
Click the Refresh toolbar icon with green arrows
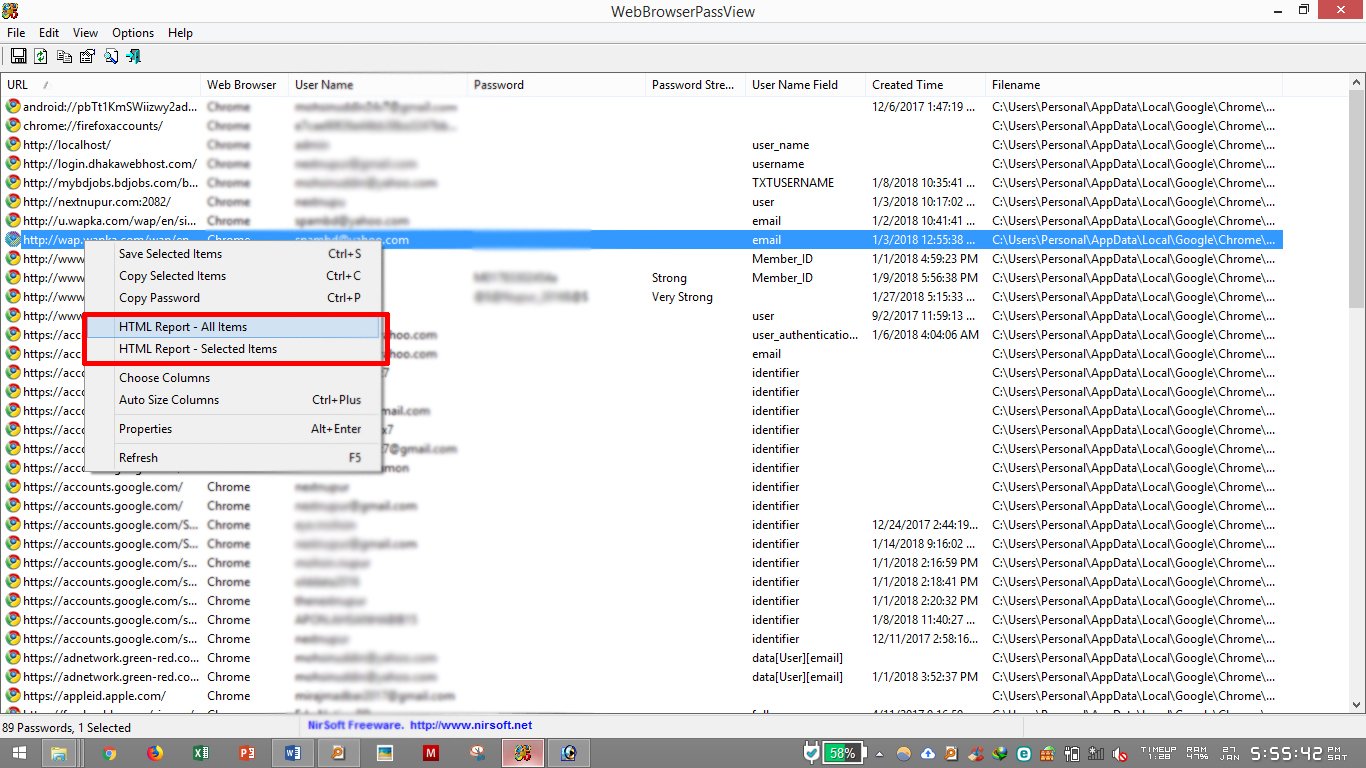click(41, 56)
